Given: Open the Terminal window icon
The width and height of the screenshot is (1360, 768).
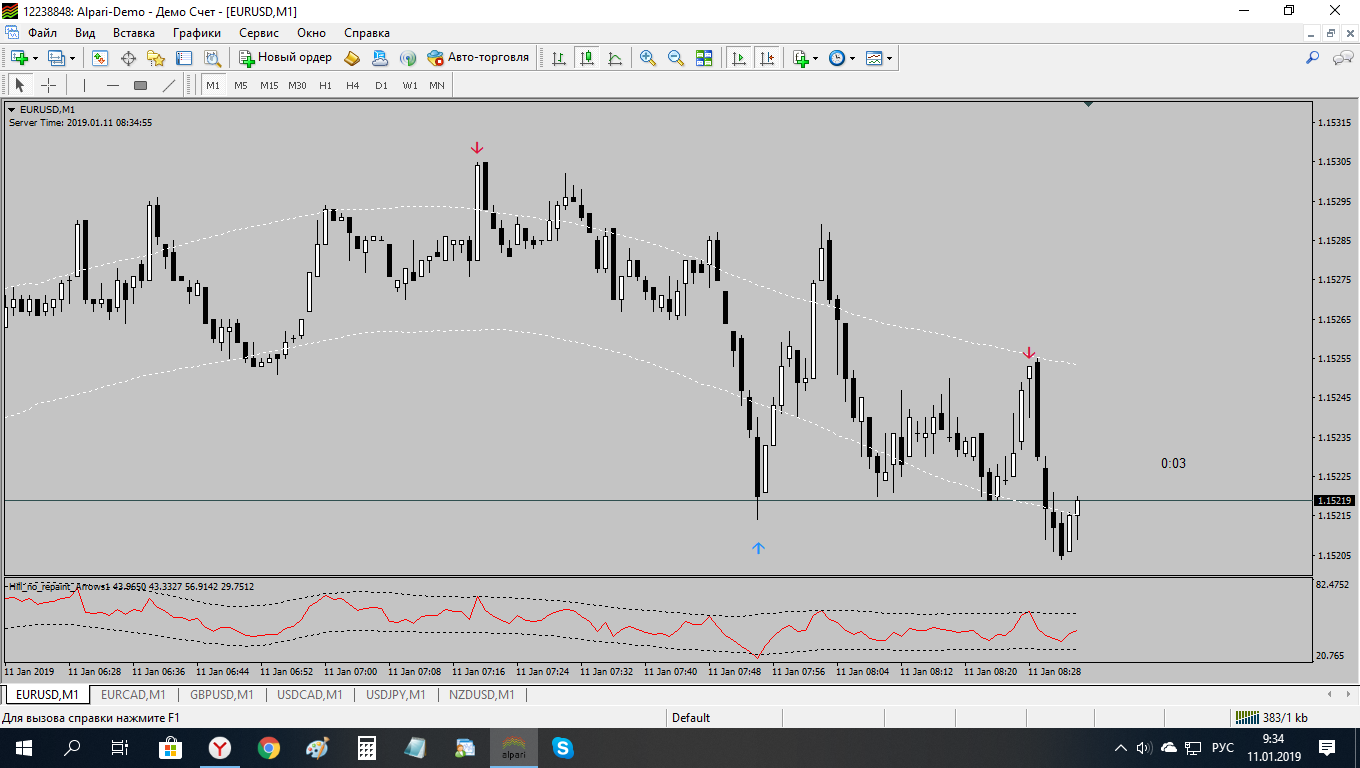Looking at the screenshot, I should pos(184,58).
